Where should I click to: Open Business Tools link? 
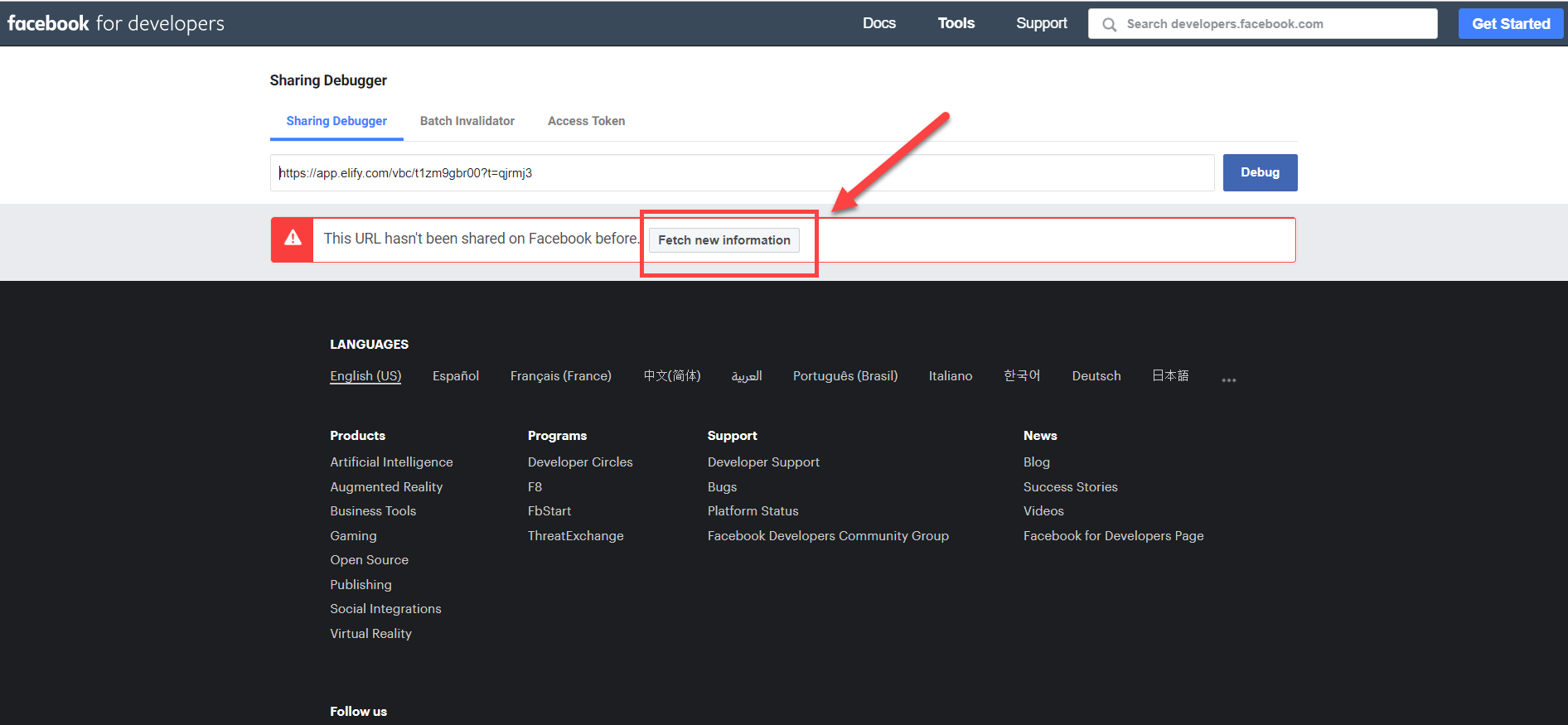373,511
